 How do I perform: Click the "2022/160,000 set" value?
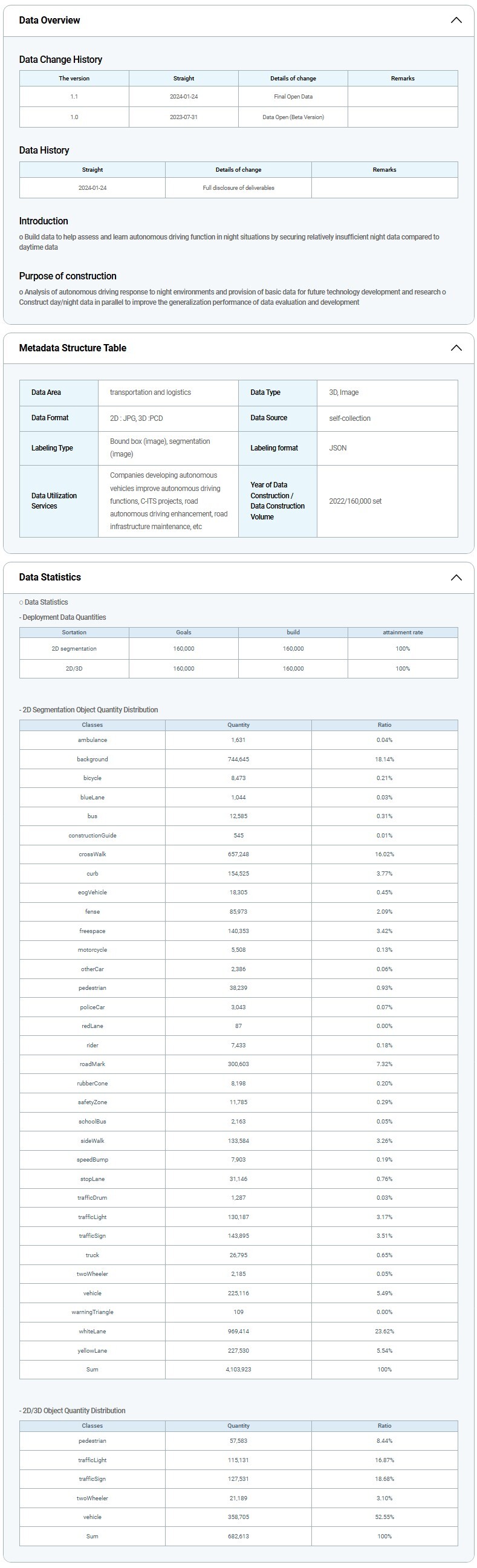[355, 501]
